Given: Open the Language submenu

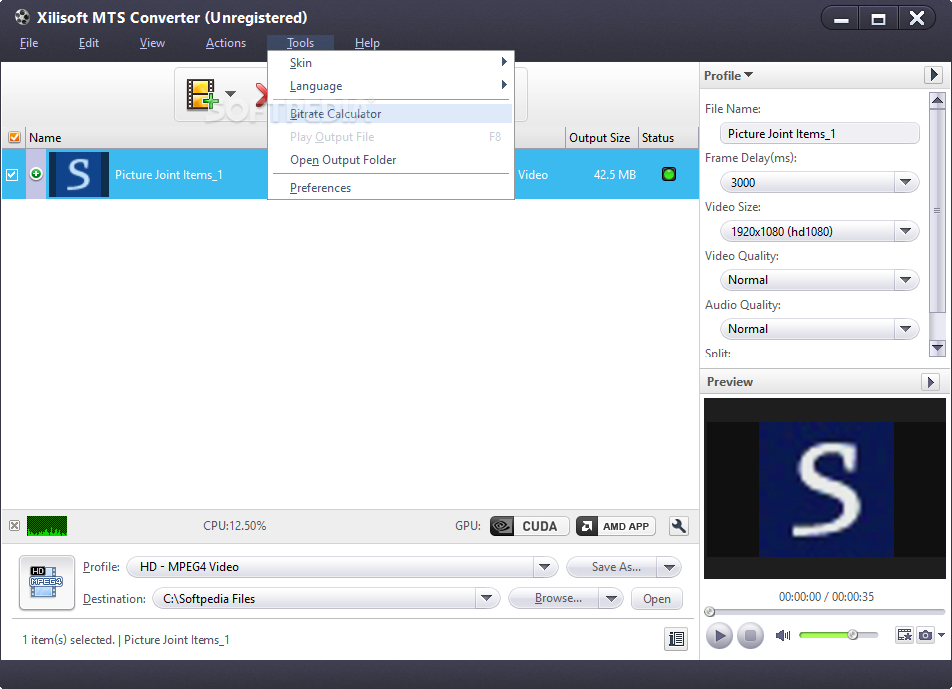Looking at the screenshot, I should point(392,86).
